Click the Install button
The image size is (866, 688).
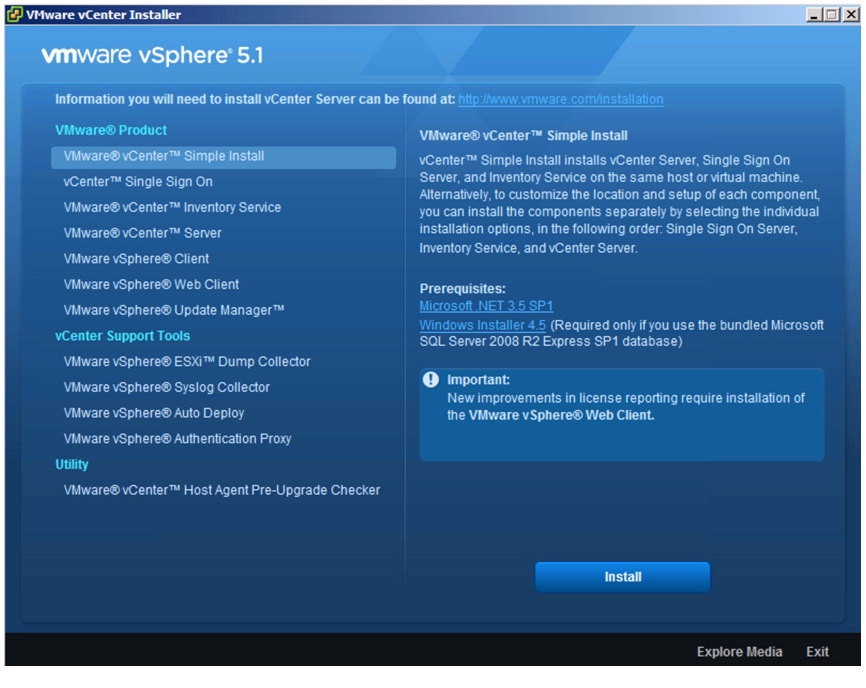coord(622,577)
